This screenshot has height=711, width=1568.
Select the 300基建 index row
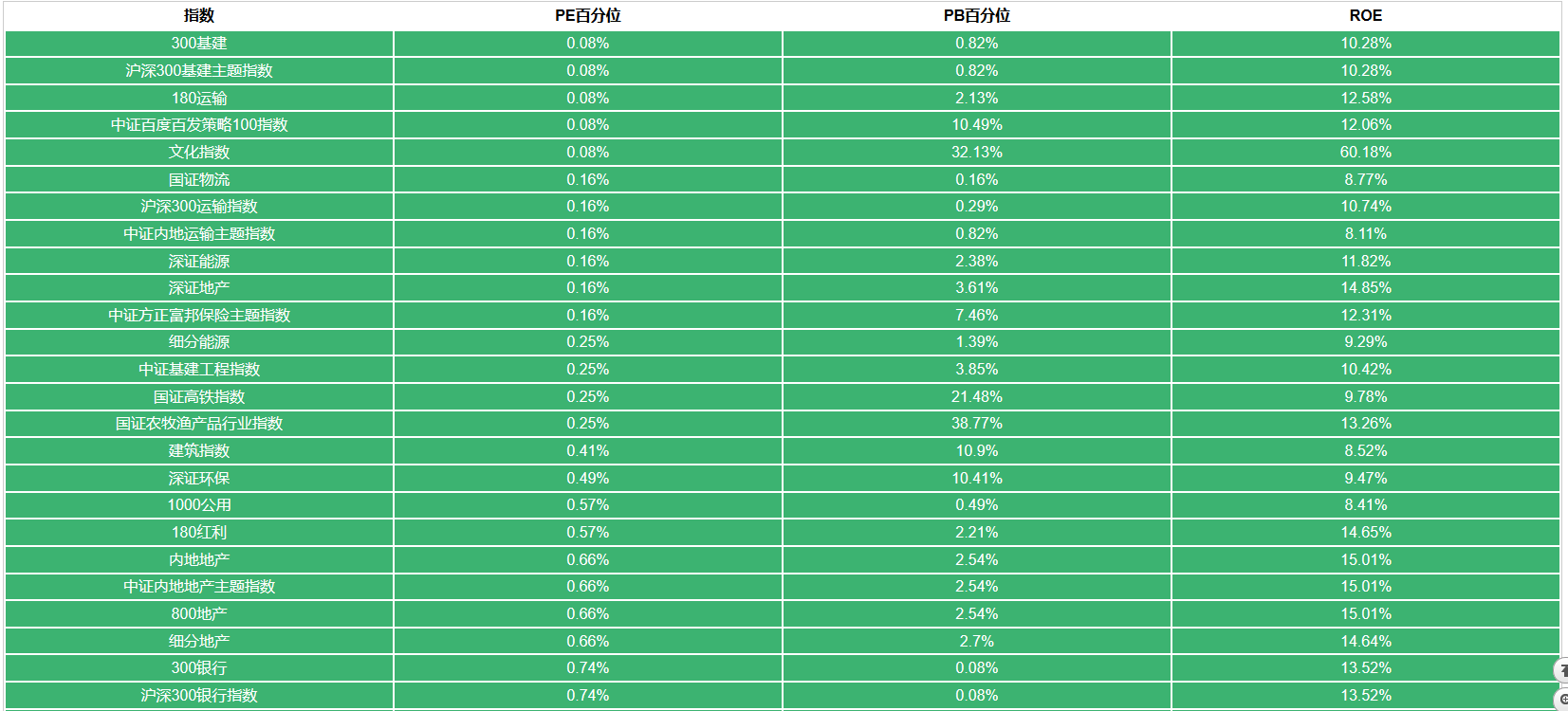[x=783, y=44]
